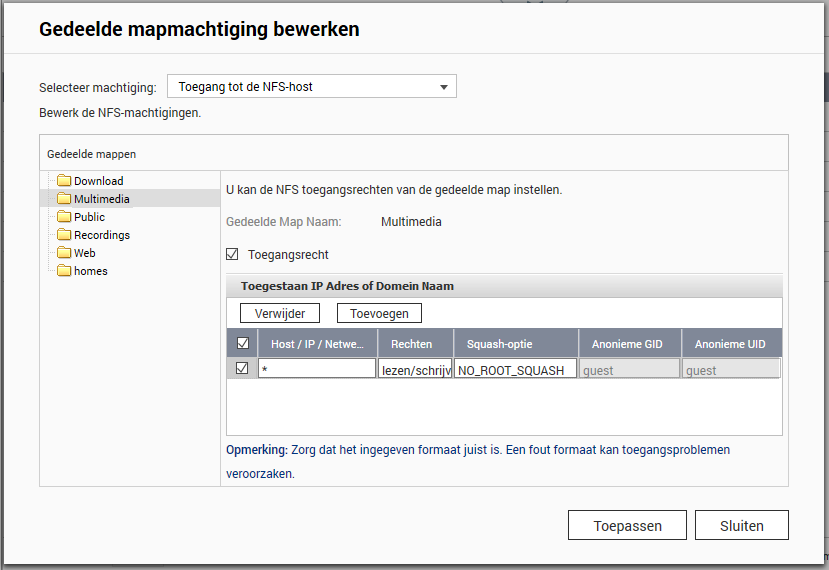The image size is (829, 570).
Task: Apply changes with the Toepassen button
Action: pos(628,525)
